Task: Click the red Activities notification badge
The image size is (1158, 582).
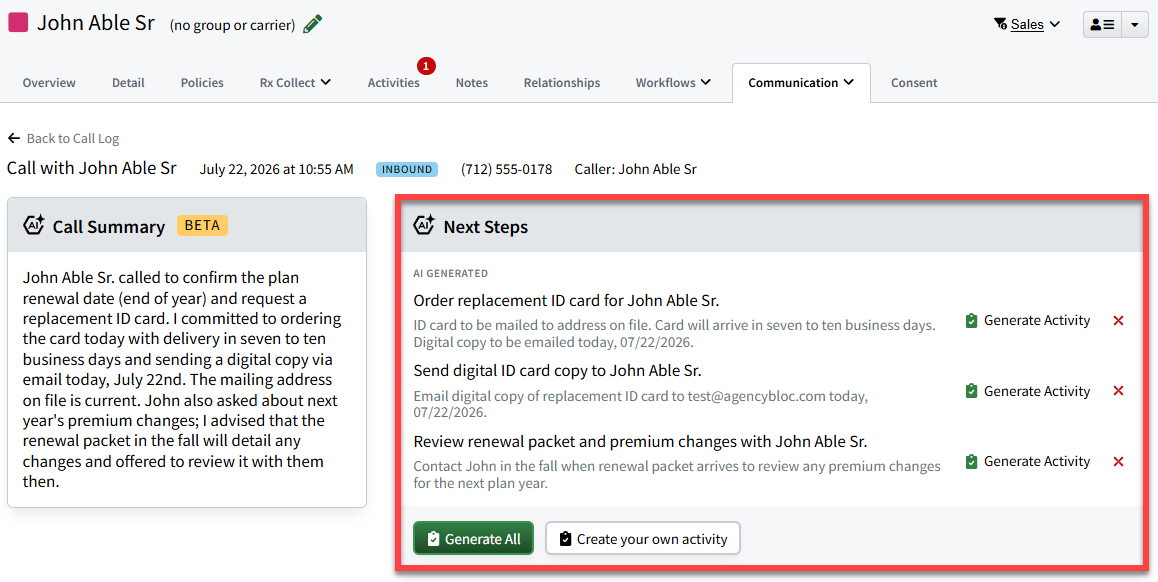Action: pyautogui.click(x=426, y=66)
